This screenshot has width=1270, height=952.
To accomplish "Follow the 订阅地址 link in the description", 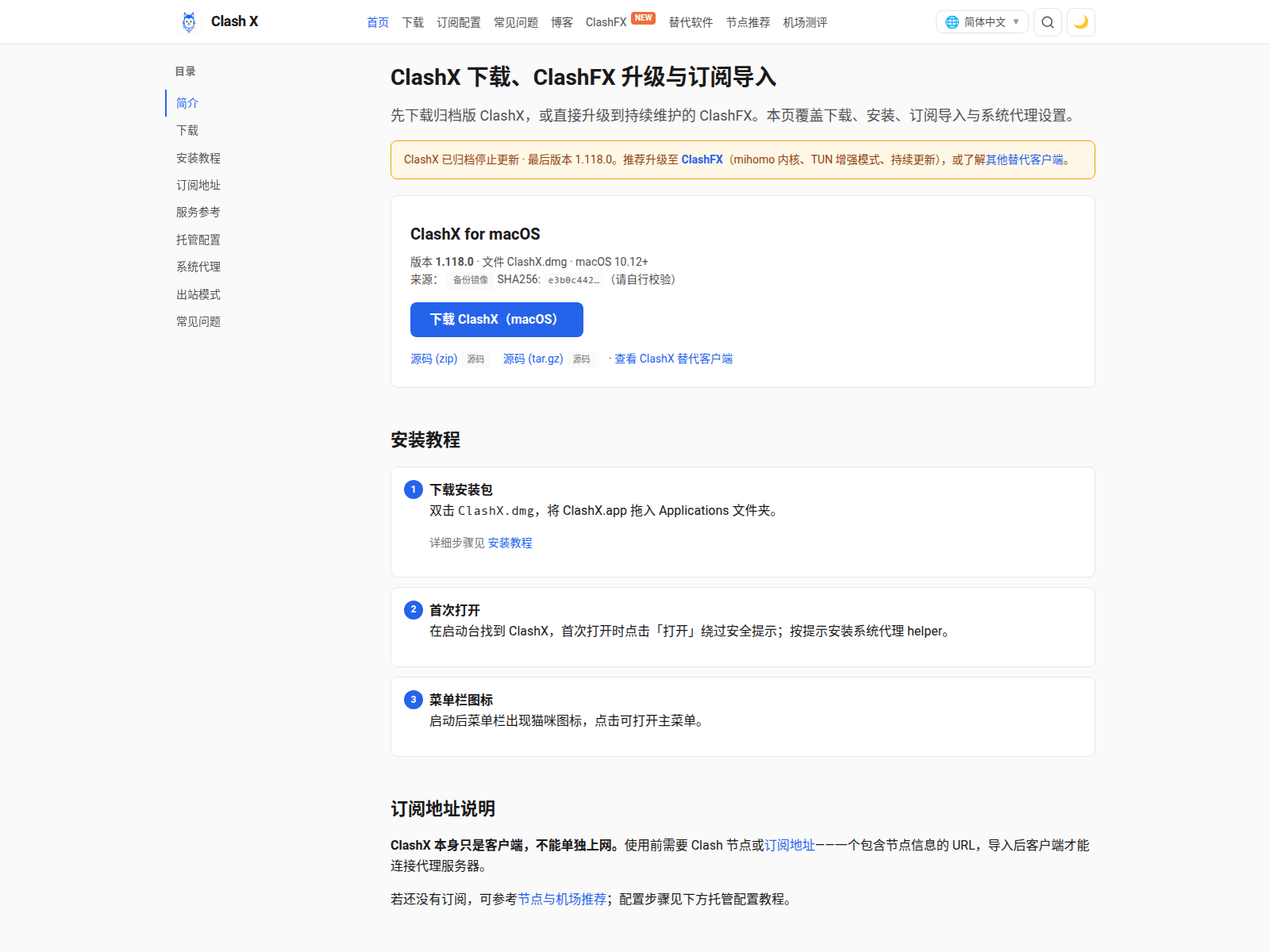I will point(790,845).
